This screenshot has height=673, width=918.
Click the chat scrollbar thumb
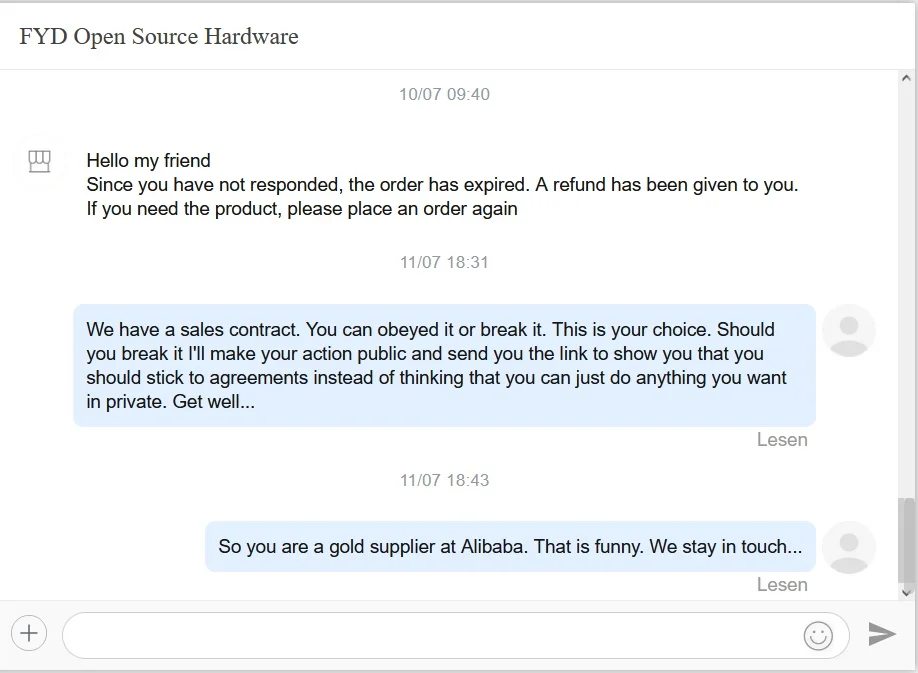pyautogui.click(x=907, y=540)
